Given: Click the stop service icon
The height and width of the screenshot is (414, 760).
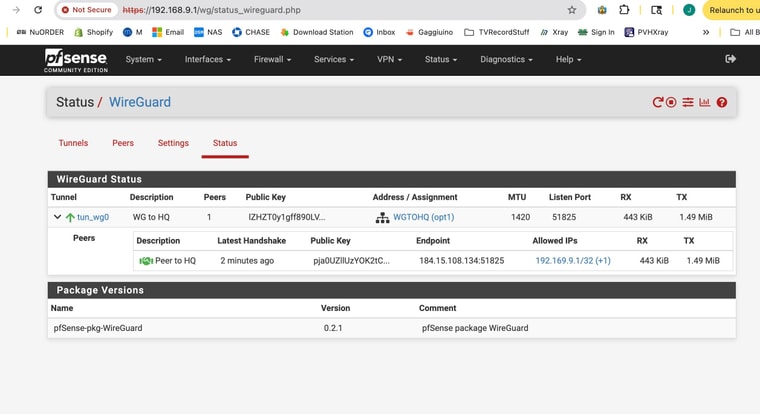Looking at the screenshot, I should [x=671, y=102].
